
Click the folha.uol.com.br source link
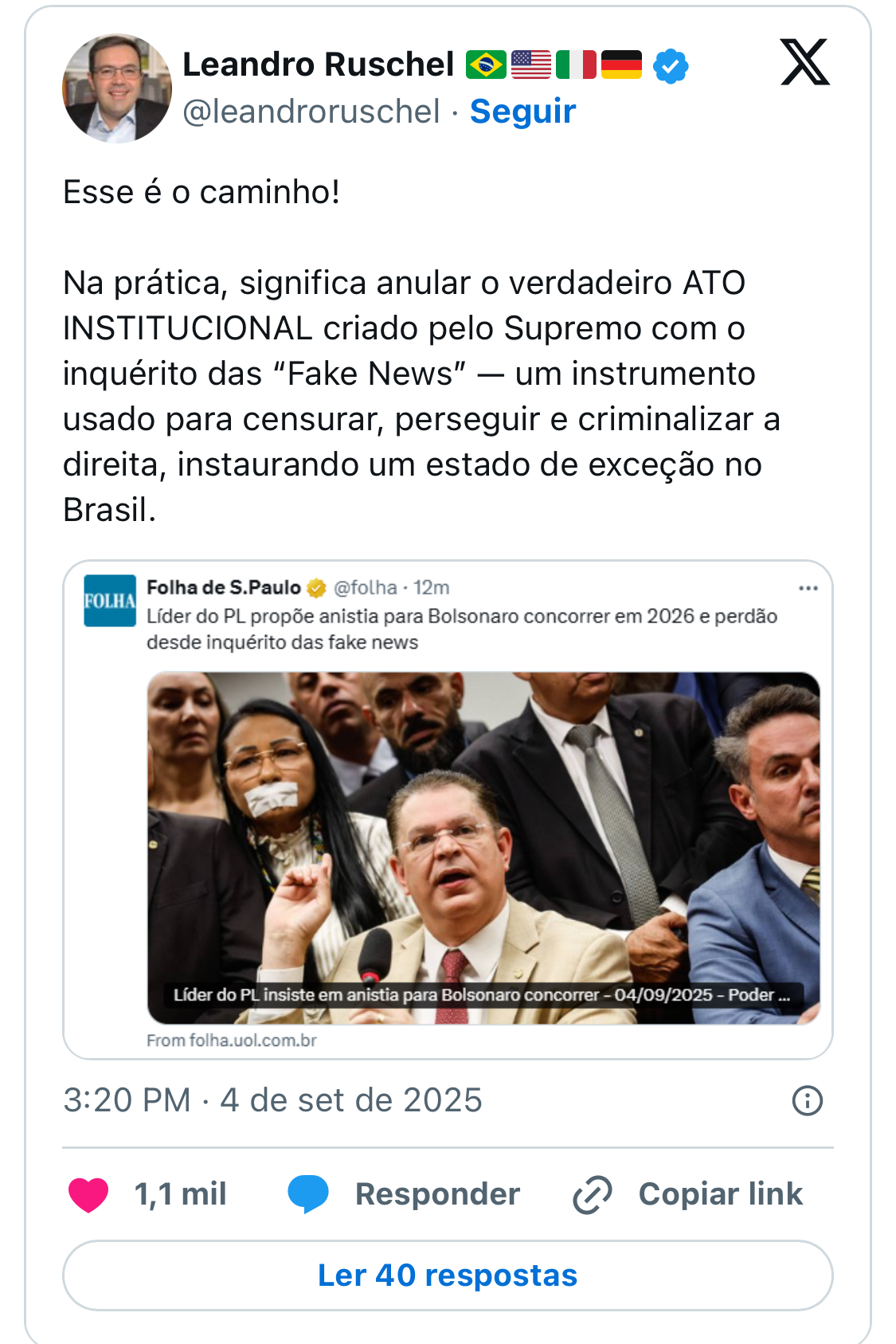231,1040
